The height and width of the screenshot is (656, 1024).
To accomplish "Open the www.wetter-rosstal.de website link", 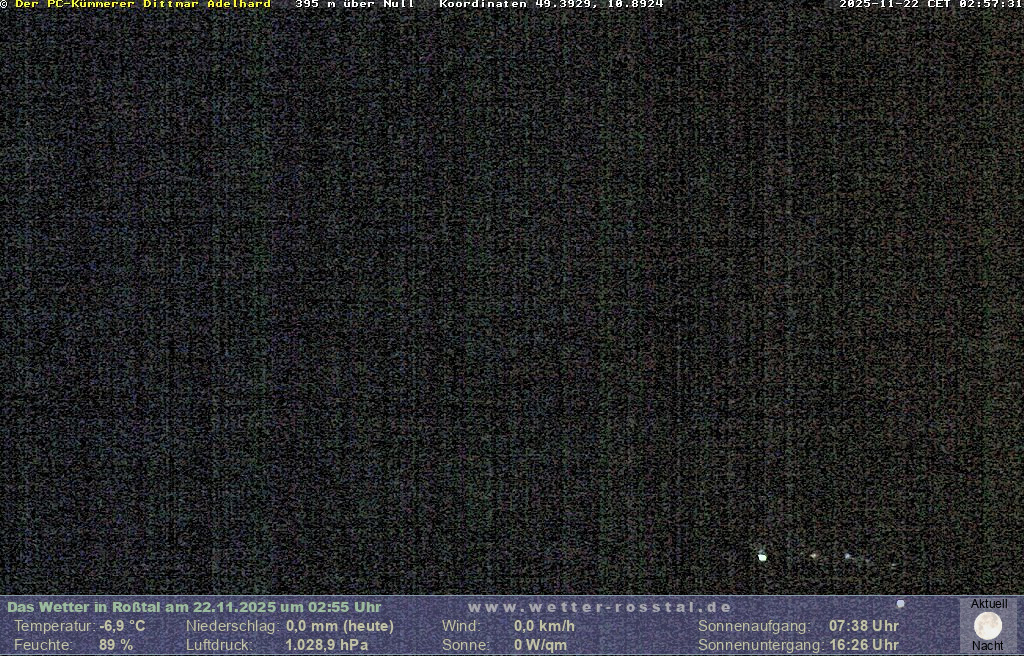I will 600,607.
